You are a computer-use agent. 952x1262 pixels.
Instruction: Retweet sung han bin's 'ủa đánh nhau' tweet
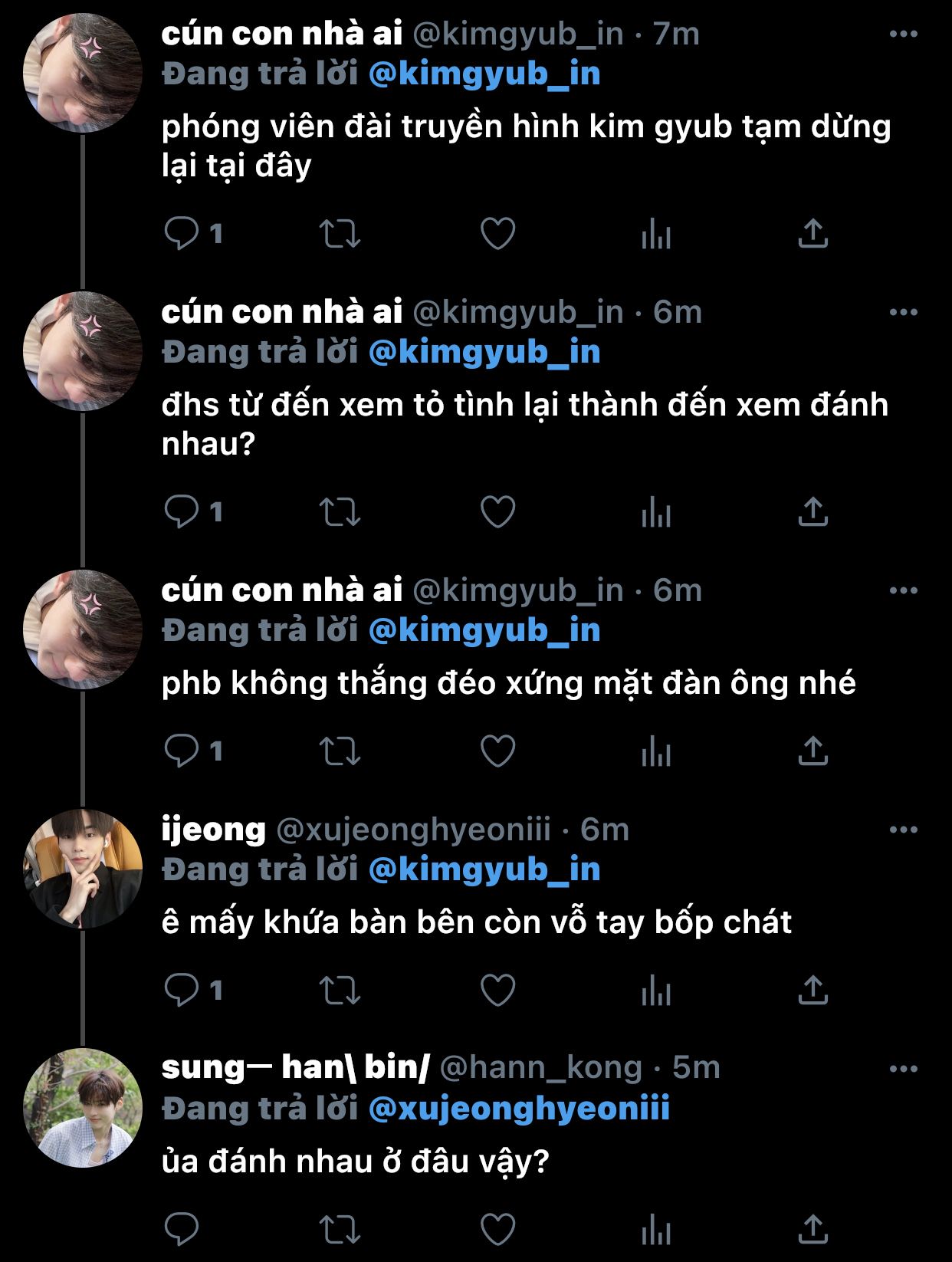click(x=340, y=1230)
